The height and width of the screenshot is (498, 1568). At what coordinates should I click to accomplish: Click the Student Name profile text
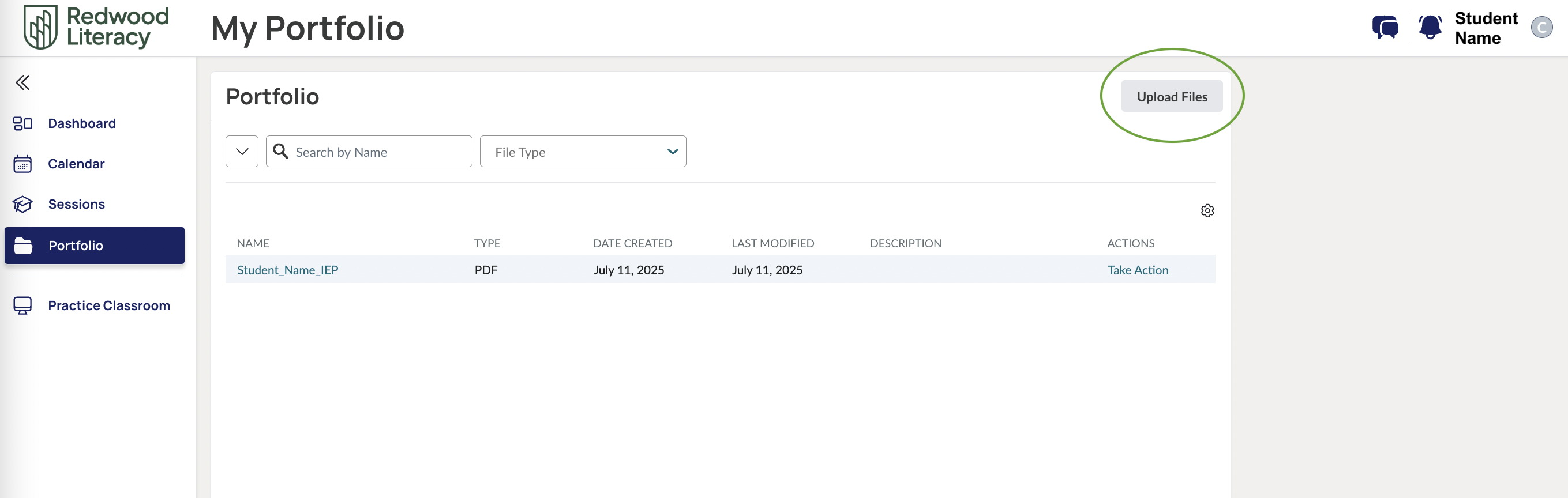coord(1486,28)
